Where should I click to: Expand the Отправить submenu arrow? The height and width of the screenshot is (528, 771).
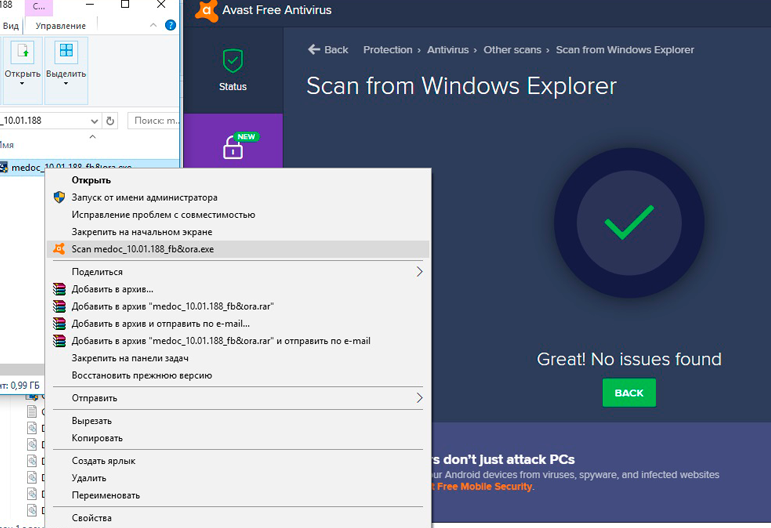419,398
